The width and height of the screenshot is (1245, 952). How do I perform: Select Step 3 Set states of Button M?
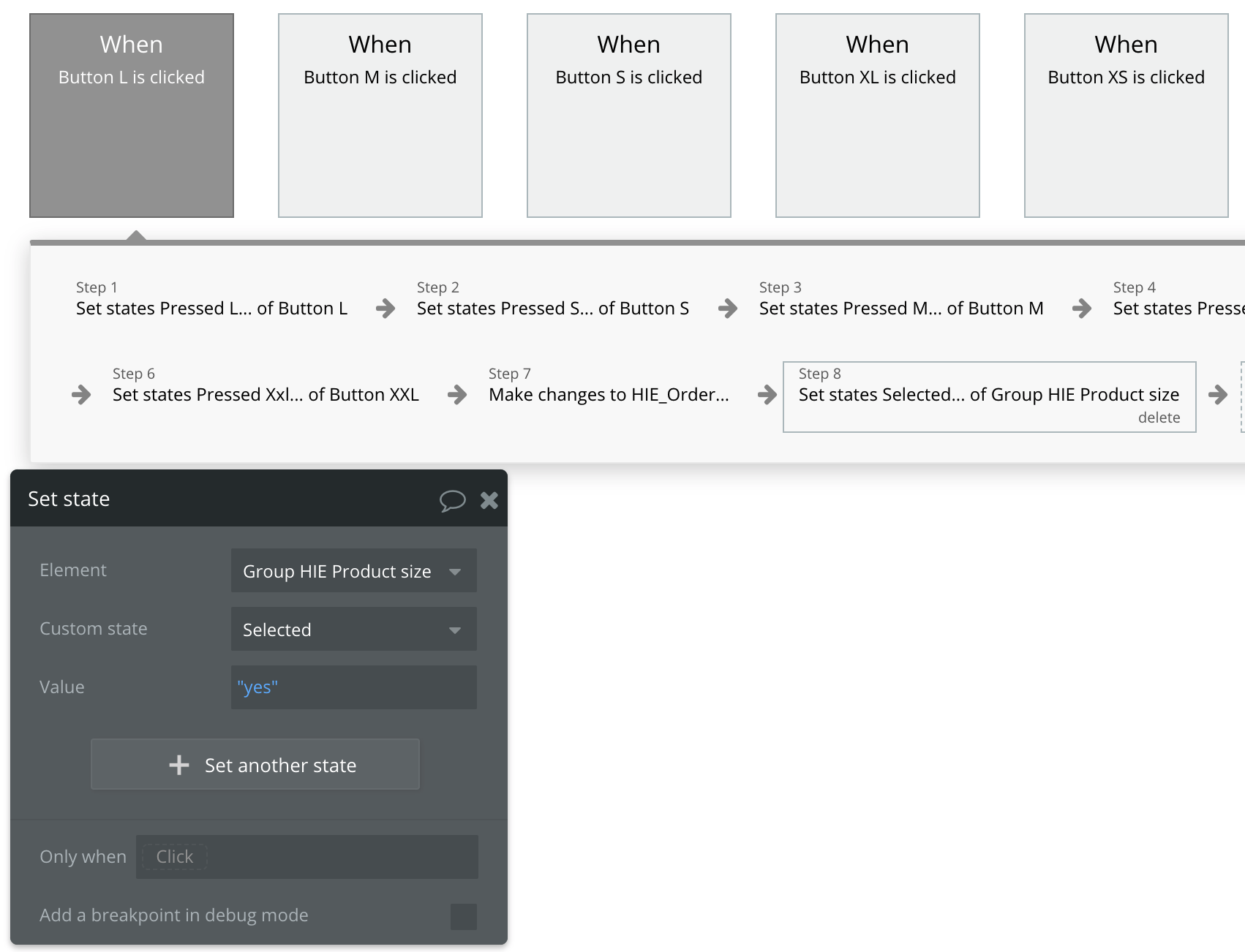pyautogui.click(x=900, y=308)
